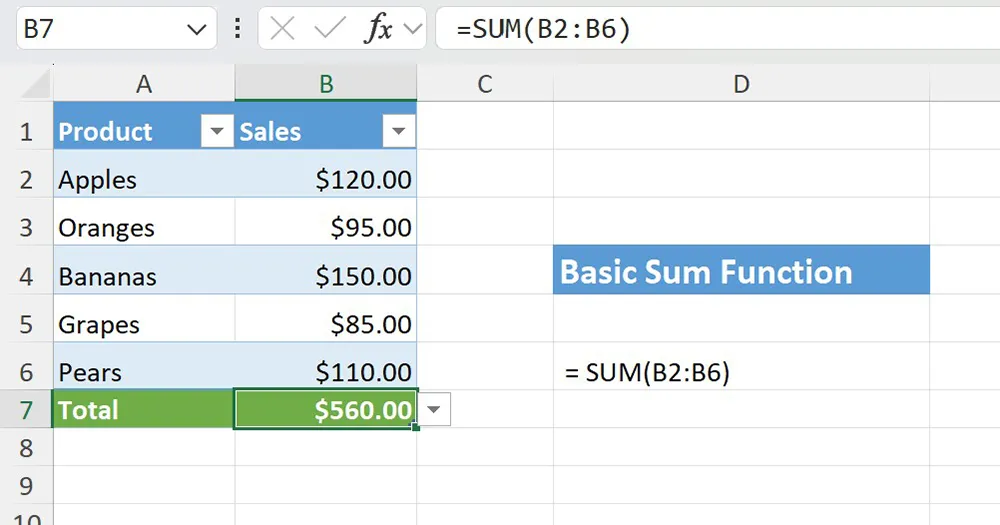Image resolution: width=1000 pixels, height=525 pixels.
Task: Click the Enter checkmark icon in formula bar
Action: tap(329, 30)
